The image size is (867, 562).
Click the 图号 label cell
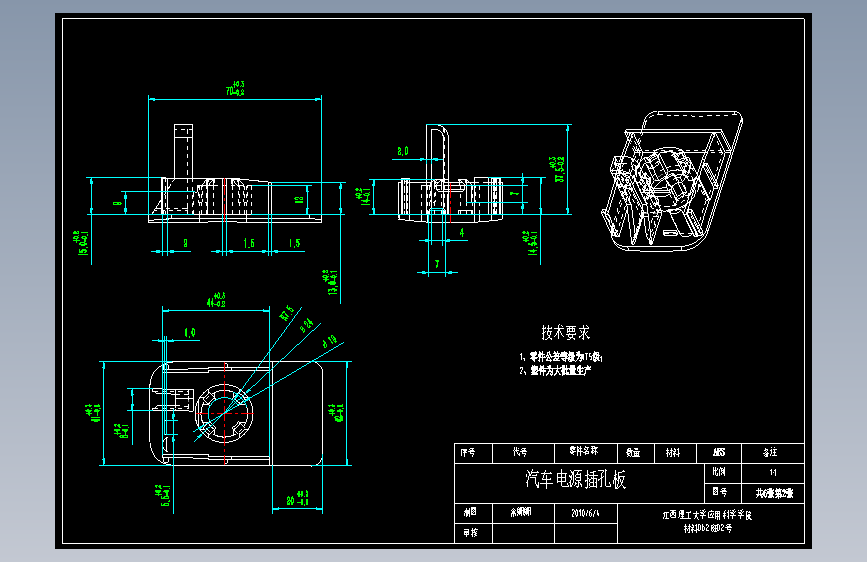pos(723,493)
